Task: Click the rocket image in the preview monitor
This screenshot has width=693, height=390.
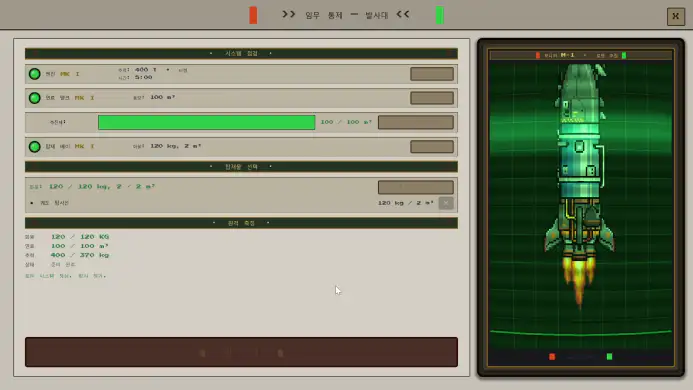Action: [580, 186]
